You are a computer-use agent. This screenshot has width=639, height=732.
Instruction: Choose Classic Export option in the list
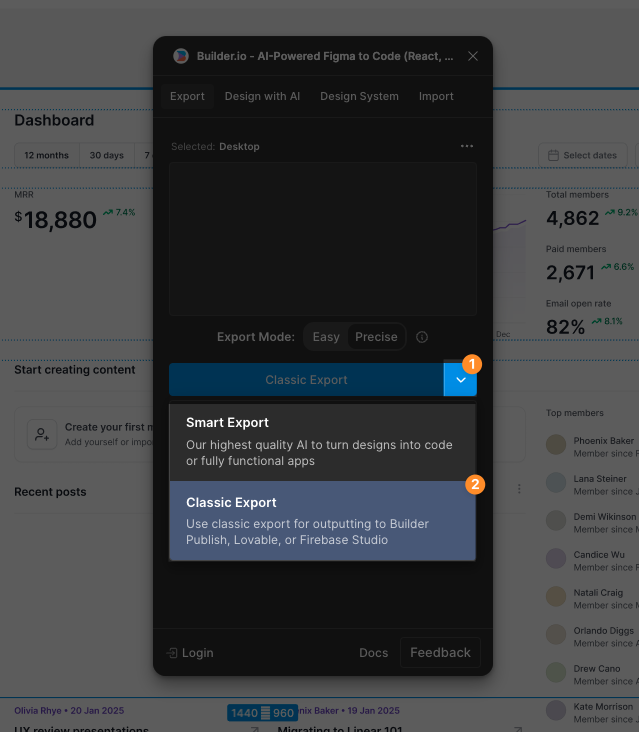tap(323, 521)
